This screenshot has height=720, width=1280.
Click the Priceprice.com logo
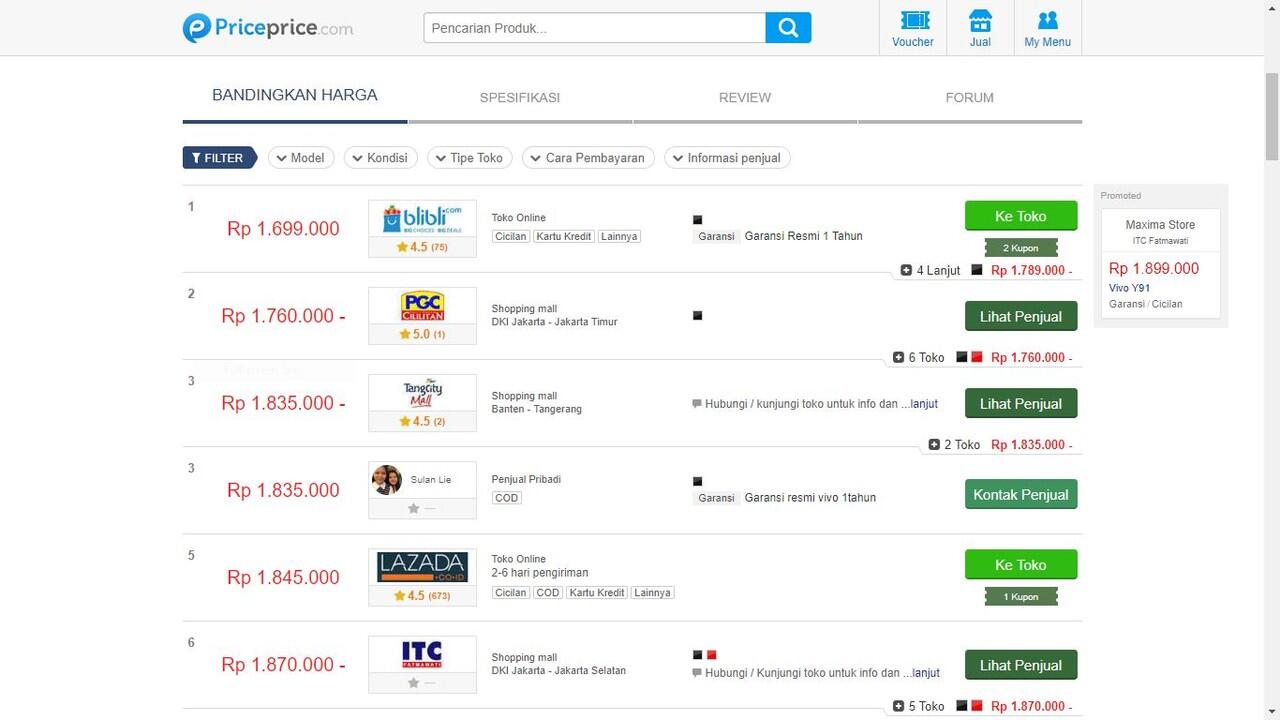click(268, 28)
